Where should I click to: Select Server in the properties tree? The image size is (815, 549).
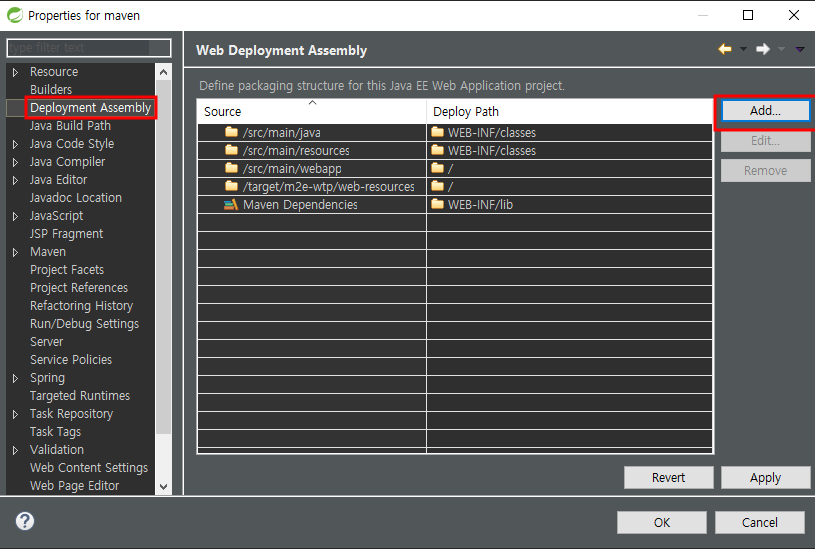47,342
